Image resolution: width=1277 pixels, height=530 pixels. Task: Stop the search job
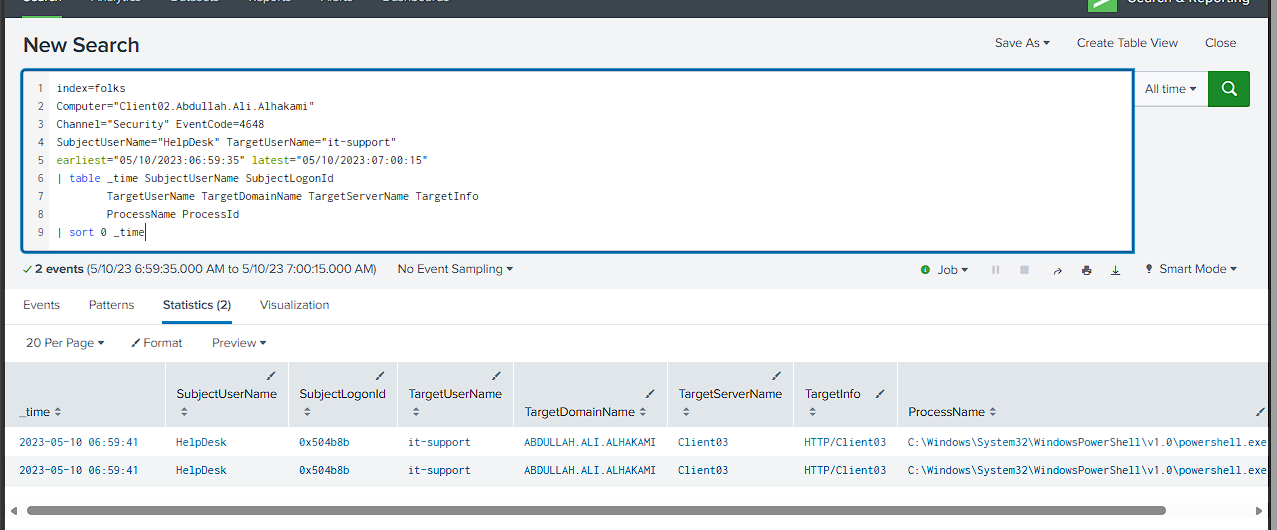(x=1024, y=270)
